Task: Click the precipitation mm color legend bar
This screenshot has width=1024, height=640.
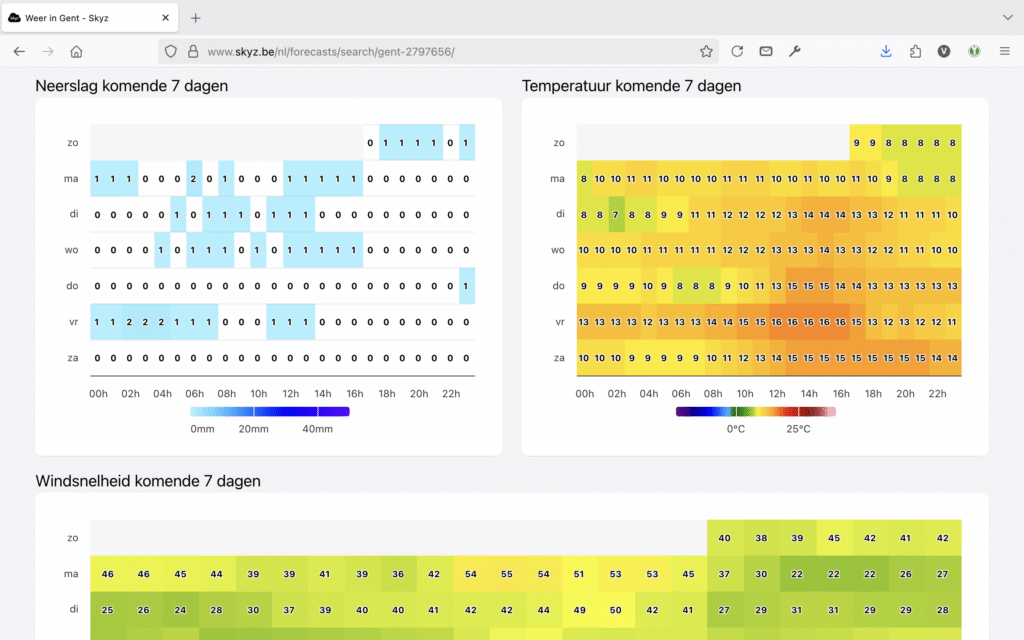Action: pyautogui.click(x=269, y=411)
